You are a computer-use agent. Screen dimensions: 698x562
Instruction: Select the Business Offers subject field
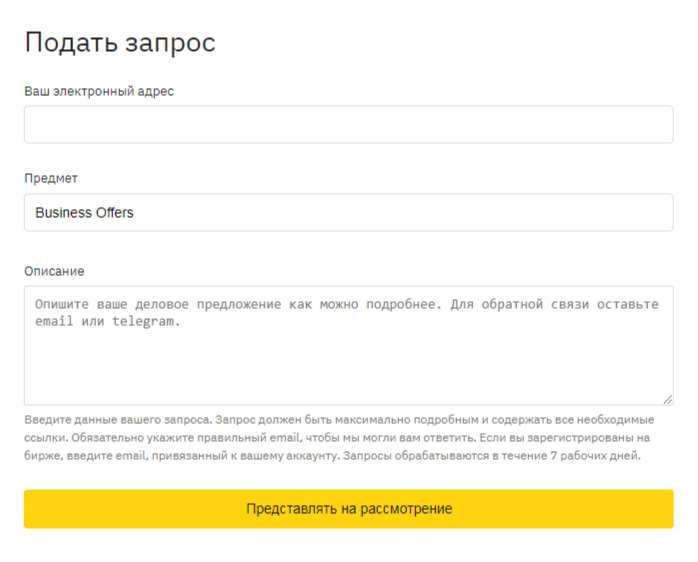point(349,212)
